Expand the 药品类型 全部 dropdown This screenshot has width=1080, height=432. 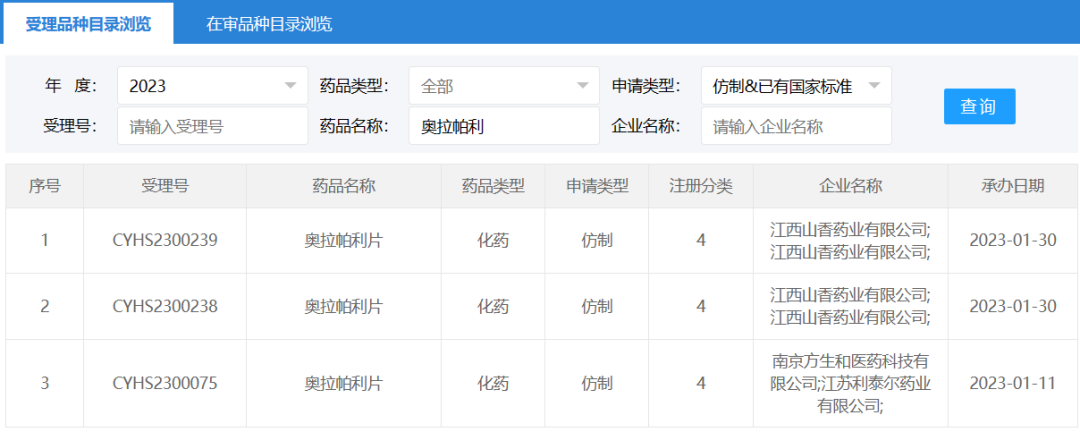pyautogui.click(x=503, y=85)
